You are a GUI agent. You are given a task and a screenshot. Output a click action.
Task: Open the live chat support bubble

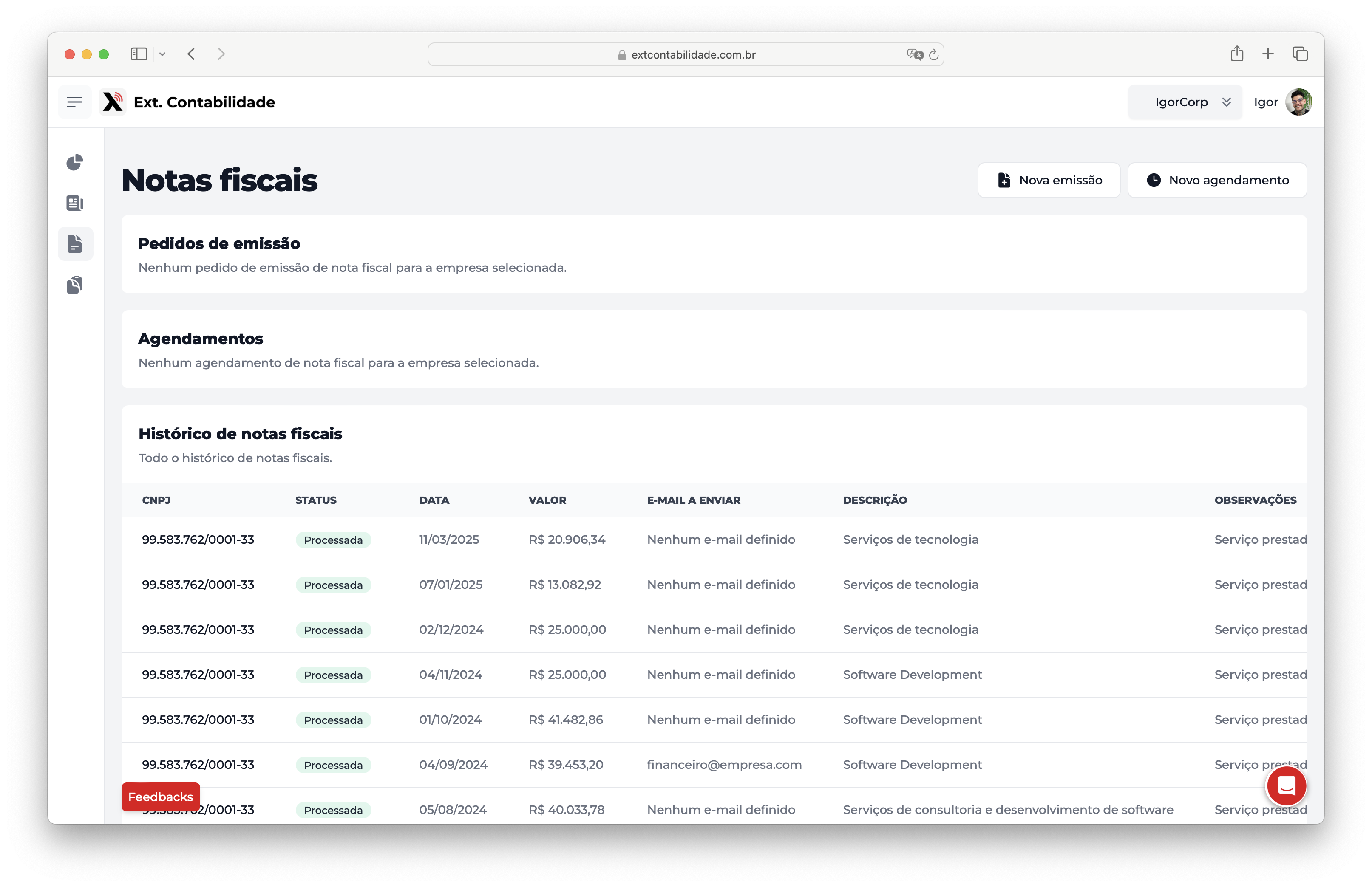[x=1287, y=785]
